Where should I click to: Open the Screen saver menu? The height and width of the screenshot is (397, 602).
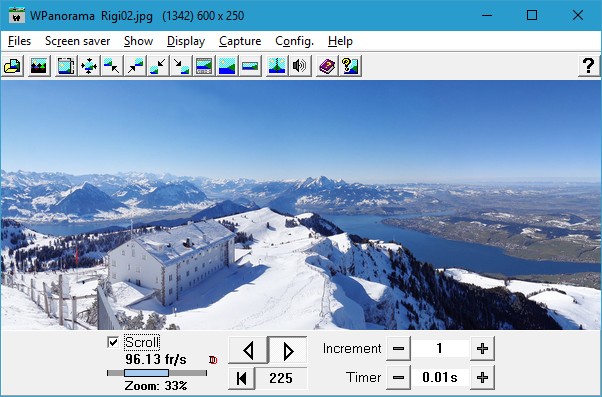click(x=78, y=41)
